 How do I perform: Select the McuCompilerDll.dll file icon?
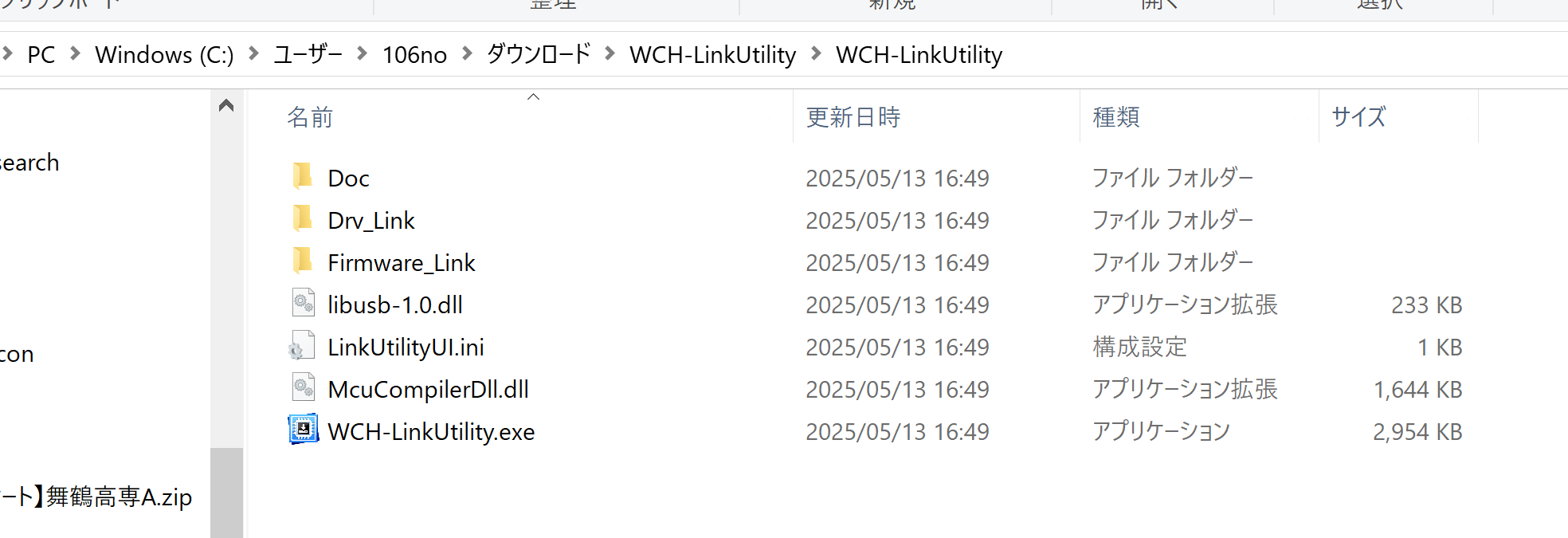[303, 388]
